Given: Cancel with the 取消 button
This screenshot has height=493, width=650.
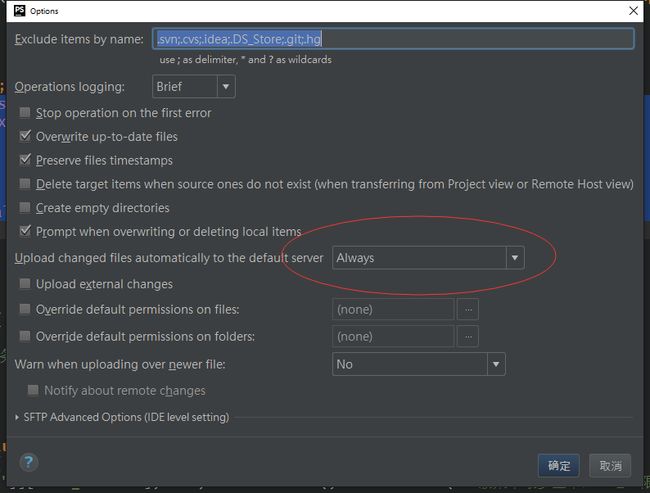Looking at the screenshot, I should point(611,466).
